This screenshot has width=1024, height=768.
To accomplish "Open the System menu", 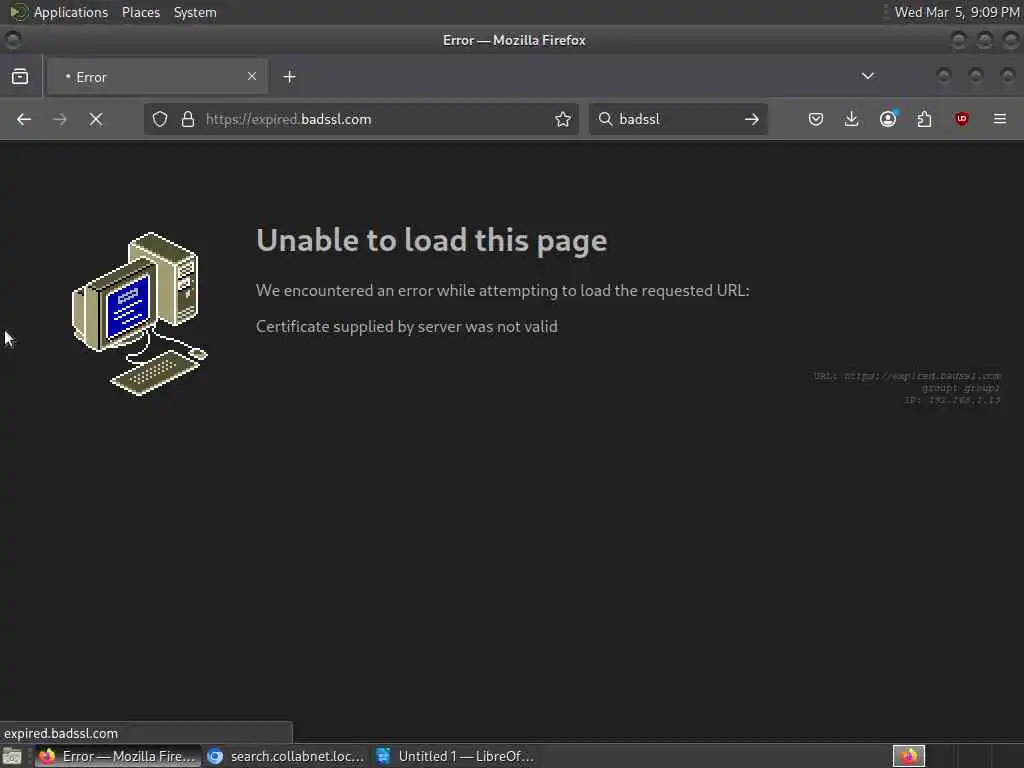I will 195,12.
